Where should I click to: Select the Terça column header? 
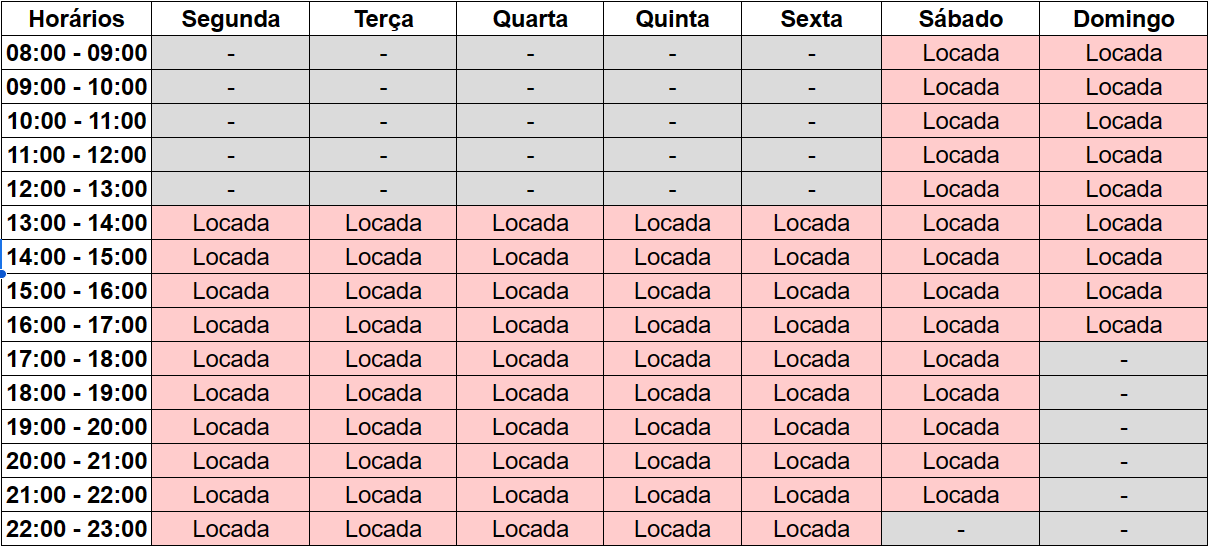click(x=383, y=19)
